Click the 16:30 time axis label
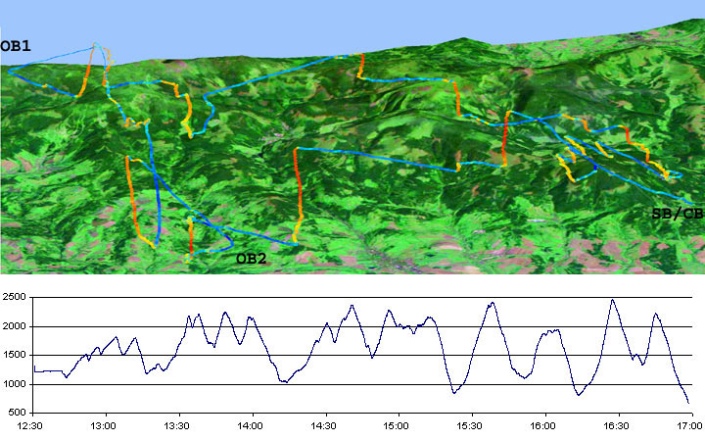This screenshot has width=705, height=441. pos(617,425)
